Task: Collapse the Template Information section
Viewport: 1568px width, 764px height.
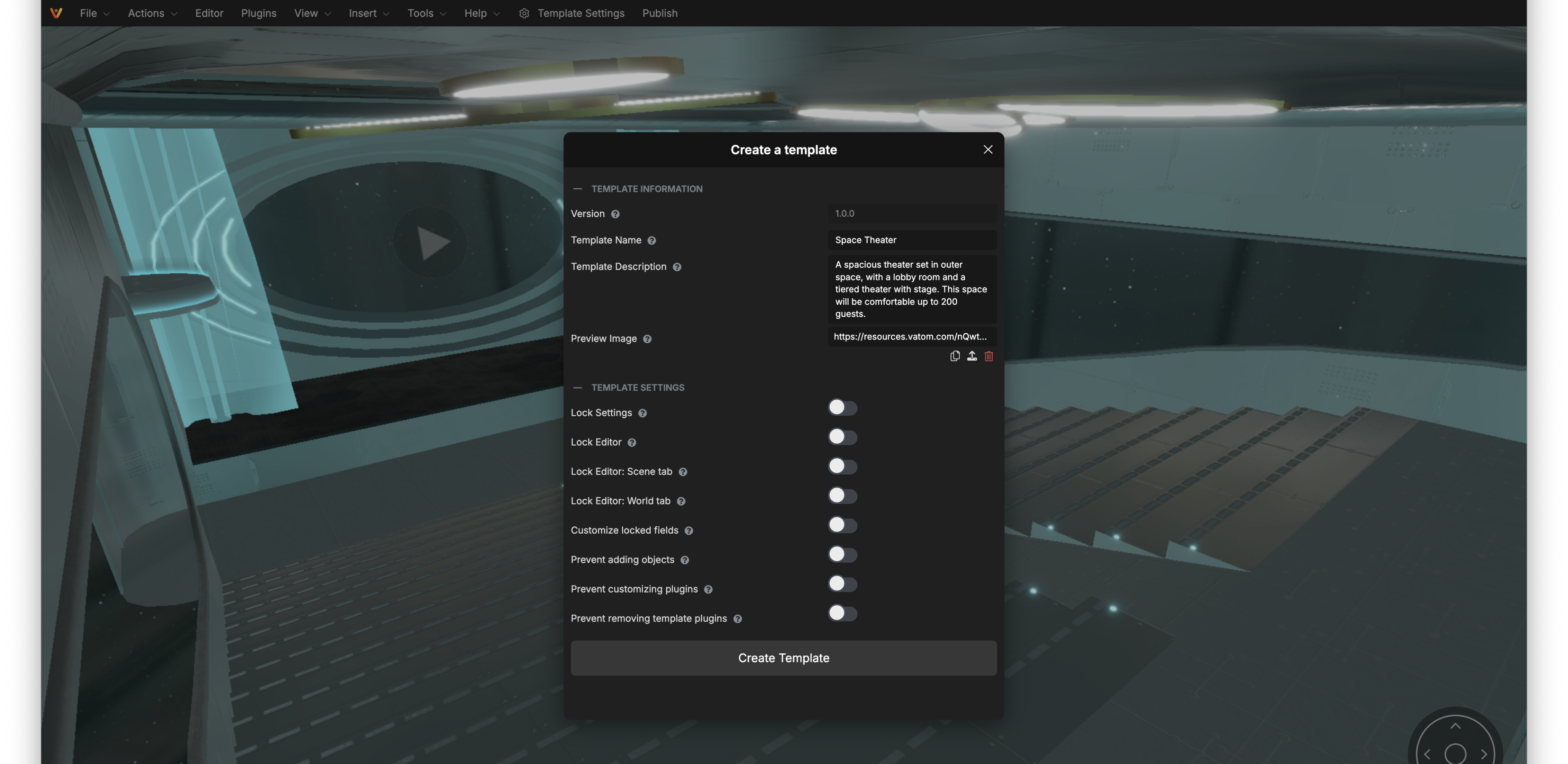Action: click(x=577, y=189)
